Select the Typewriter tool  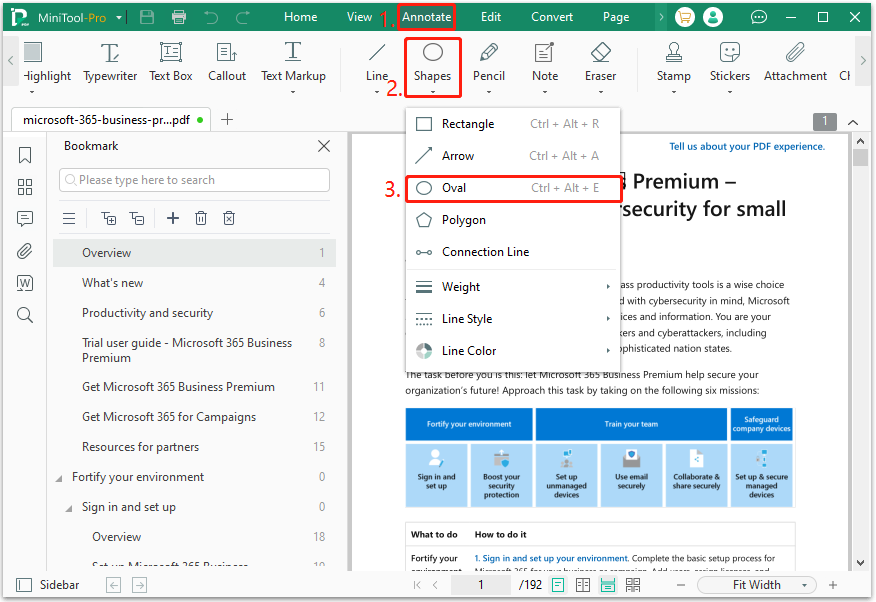tap(110, 64)
